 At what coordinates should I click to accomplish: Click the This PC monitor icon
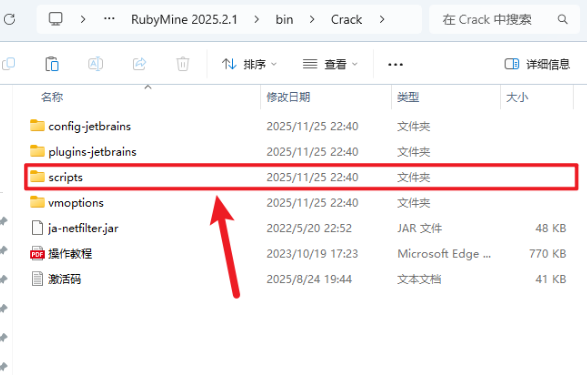point(56,19)
